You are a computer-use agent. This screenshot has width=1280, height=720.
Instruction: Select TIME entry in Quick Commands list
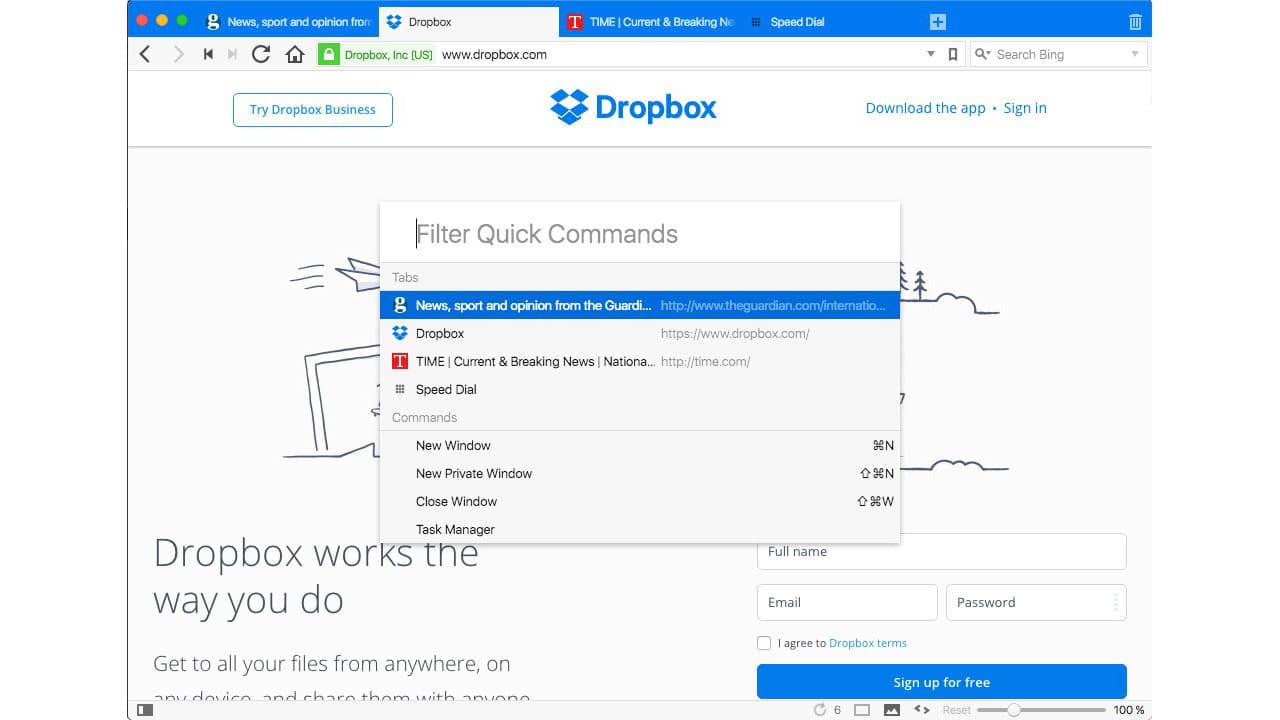(x=640, y=361)
